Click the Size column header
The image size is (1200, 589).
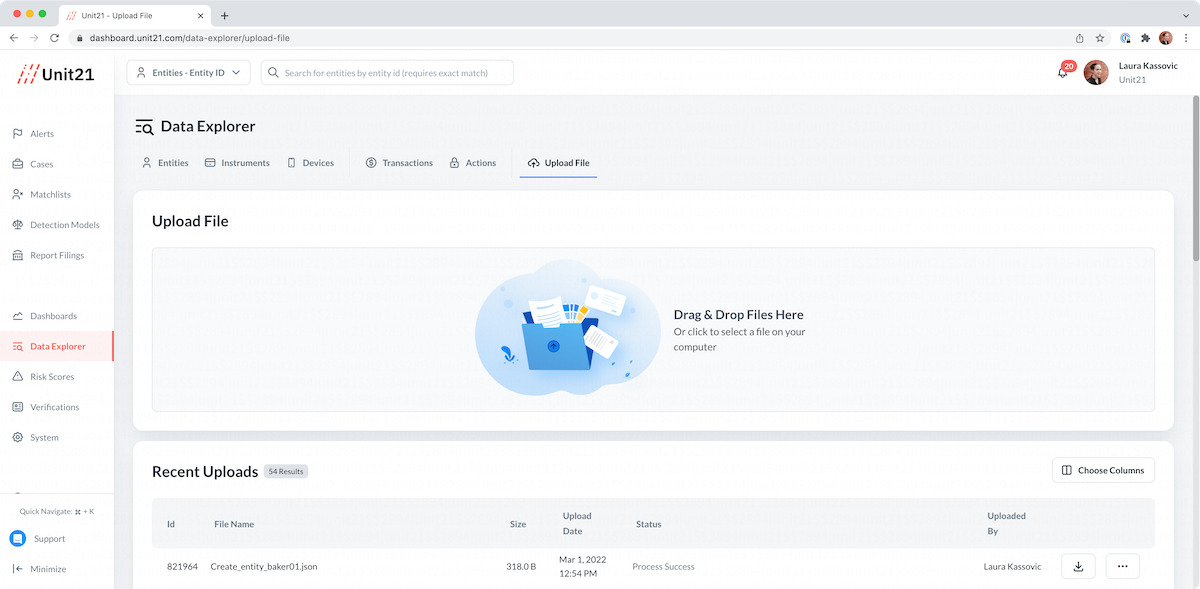pyautogui.click(x=517, y=524)
